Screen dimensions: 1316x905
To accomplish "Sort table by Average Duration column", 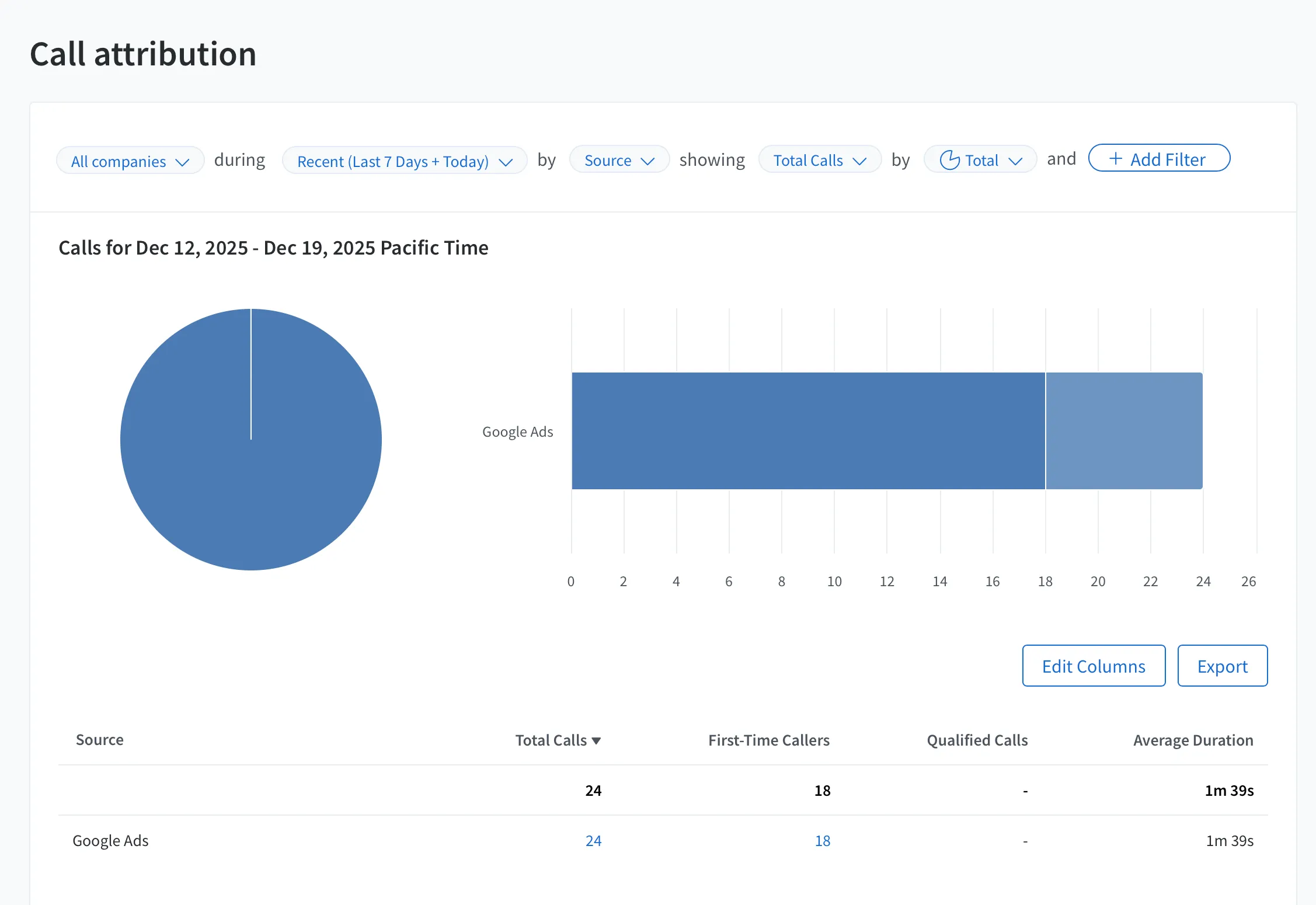I will pyautogui.click(x=1193, y=740).
